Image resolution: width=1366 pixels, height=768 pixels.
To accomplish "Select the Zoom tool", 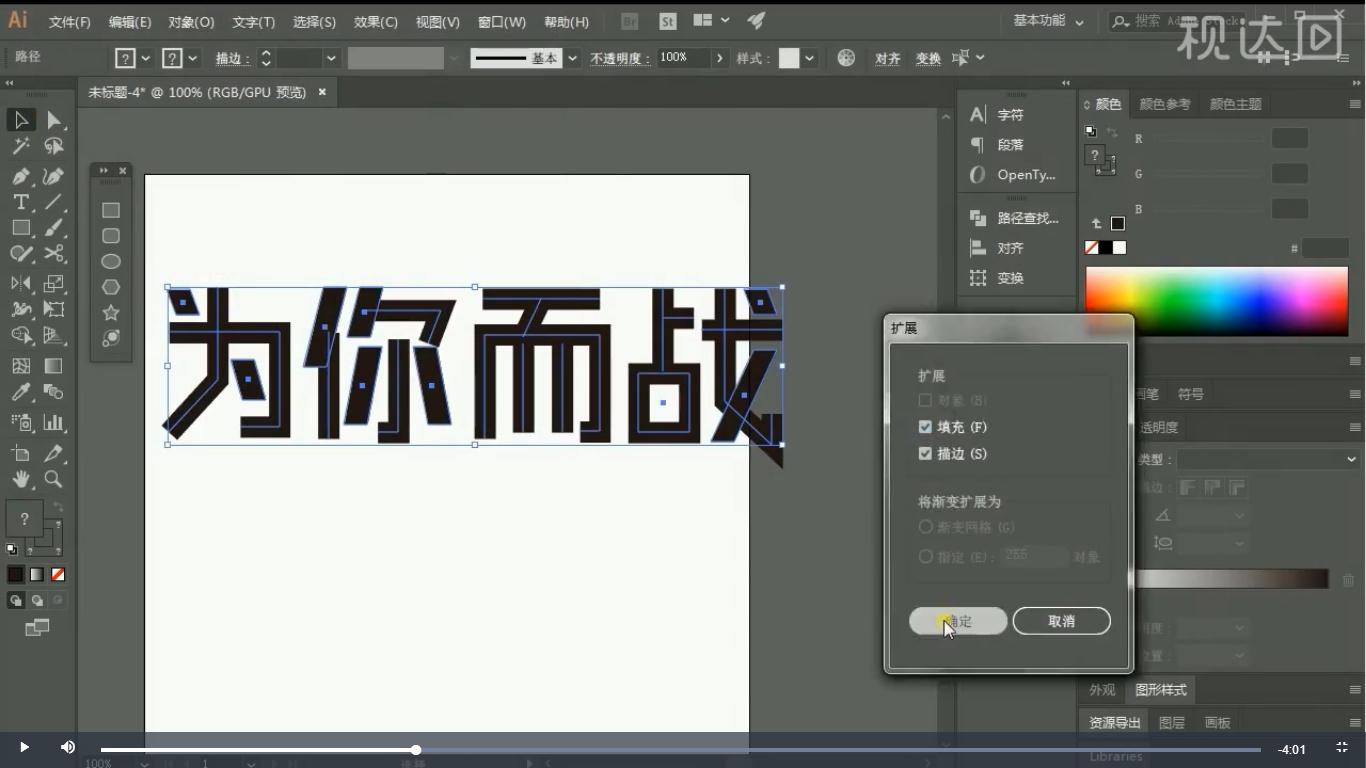I will (53, 479).
